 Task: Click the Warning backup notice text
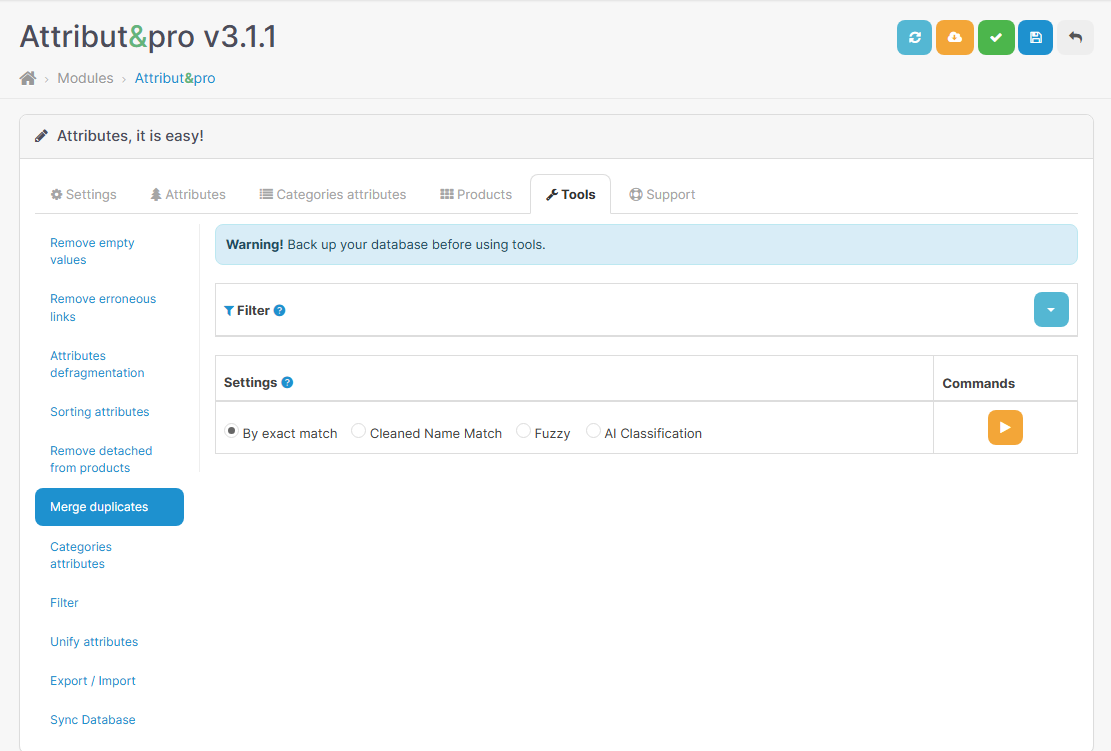(x=386, y=244)
